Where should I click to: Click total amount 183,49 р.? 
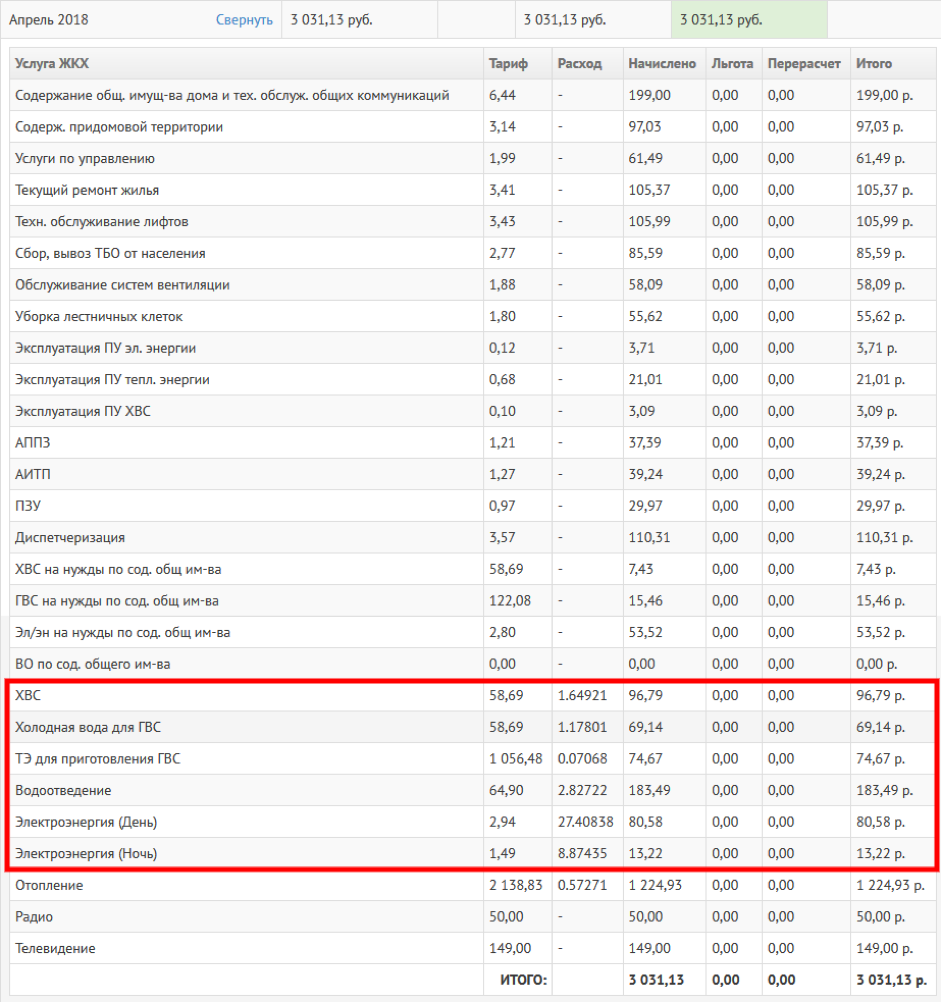coord(884,790)
